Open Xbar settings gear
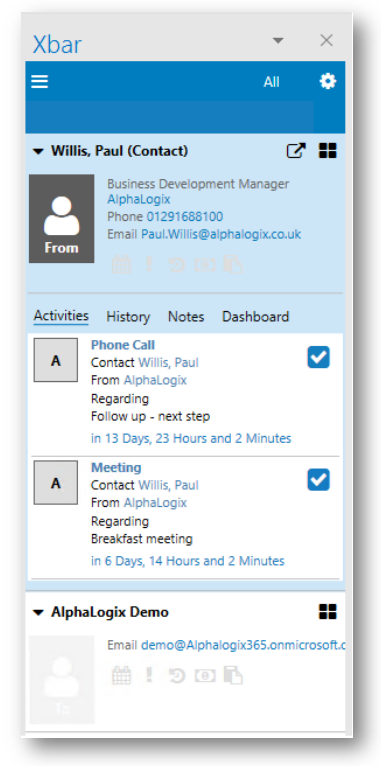 pyautogui.click(x=328, y=81)
